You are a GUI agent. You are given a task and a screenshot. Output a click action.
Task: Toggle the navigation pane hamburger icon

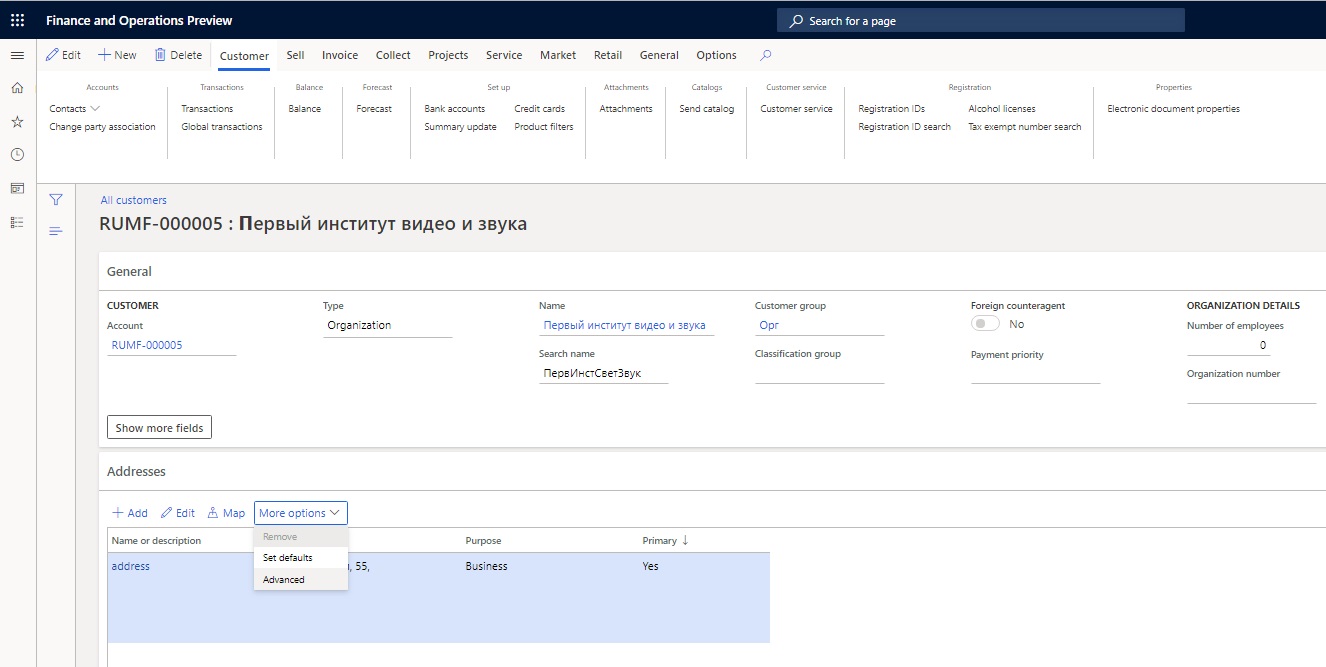[x=16, y=55]
